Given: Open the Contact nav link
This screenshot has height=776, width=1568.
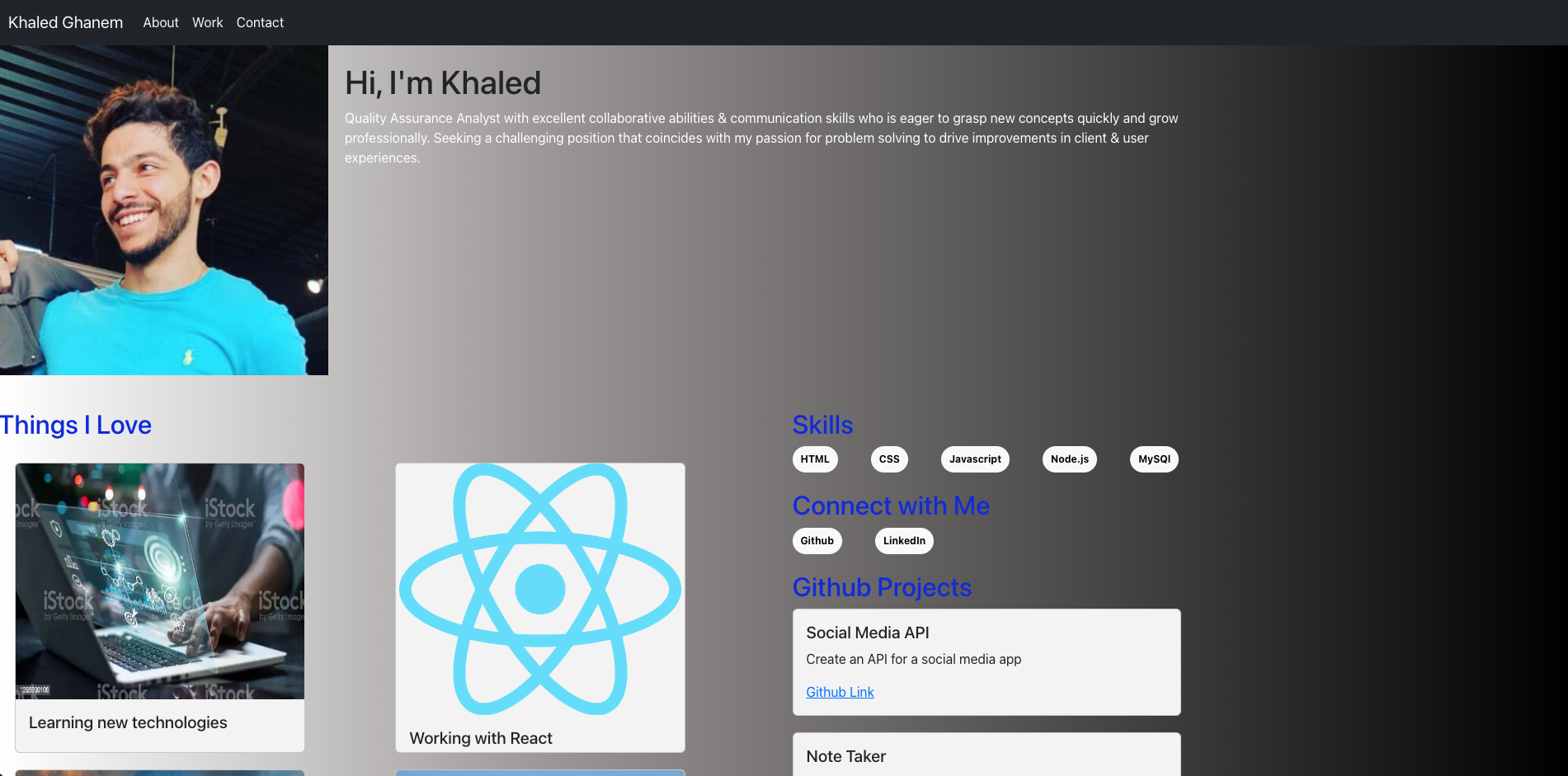Looking at the screenshot, I should coord(260,22).
